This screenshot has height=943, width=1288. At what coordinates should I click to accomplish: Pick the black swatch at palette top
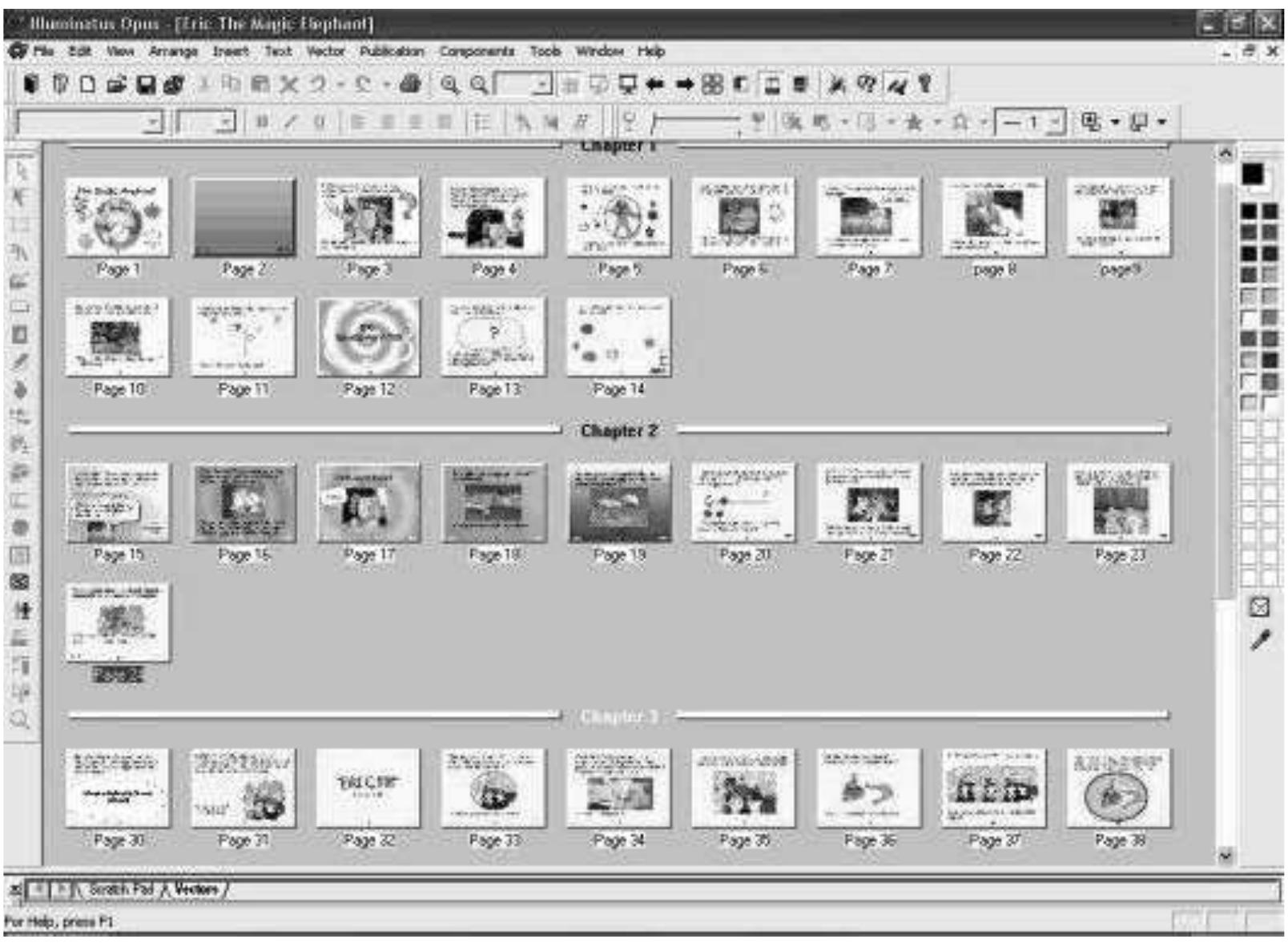click(1253, 174)
